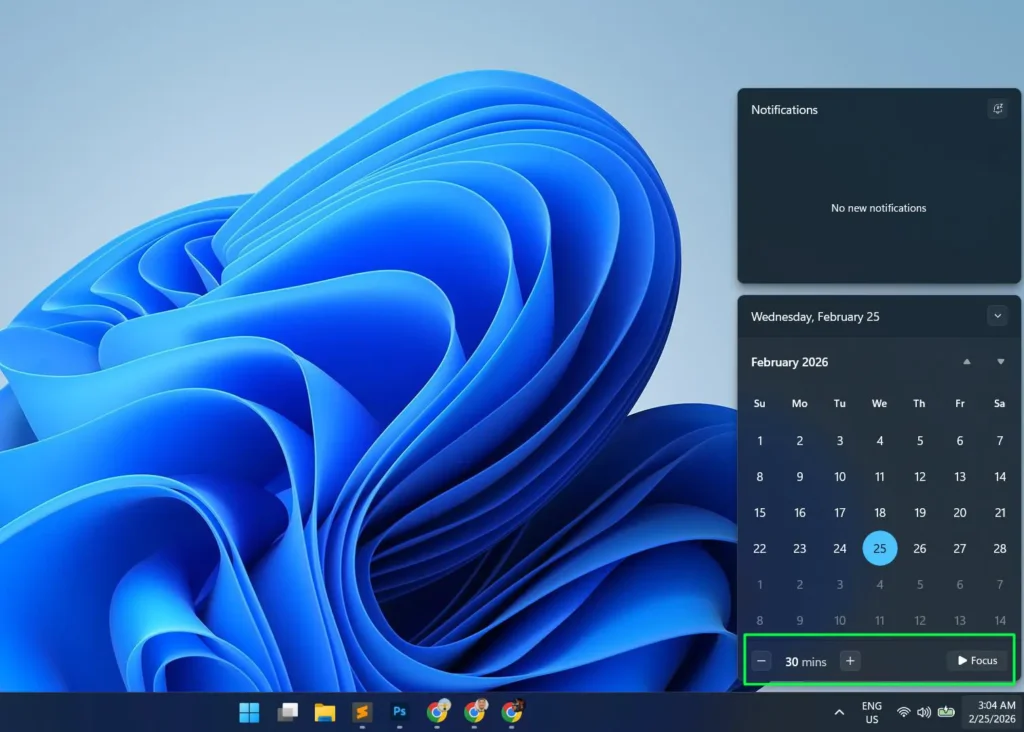Click the volume speaker icon in tray

click(923, 712)
